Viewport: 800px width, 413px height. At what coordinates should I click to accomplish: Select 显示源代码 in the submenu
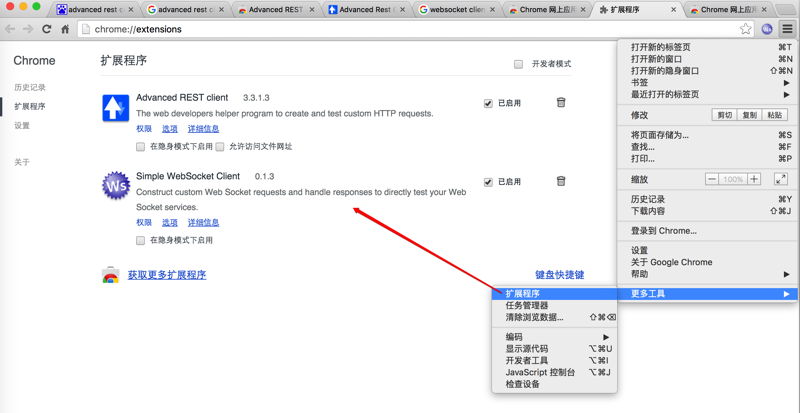pyautogui.click(x=555, y=349)
